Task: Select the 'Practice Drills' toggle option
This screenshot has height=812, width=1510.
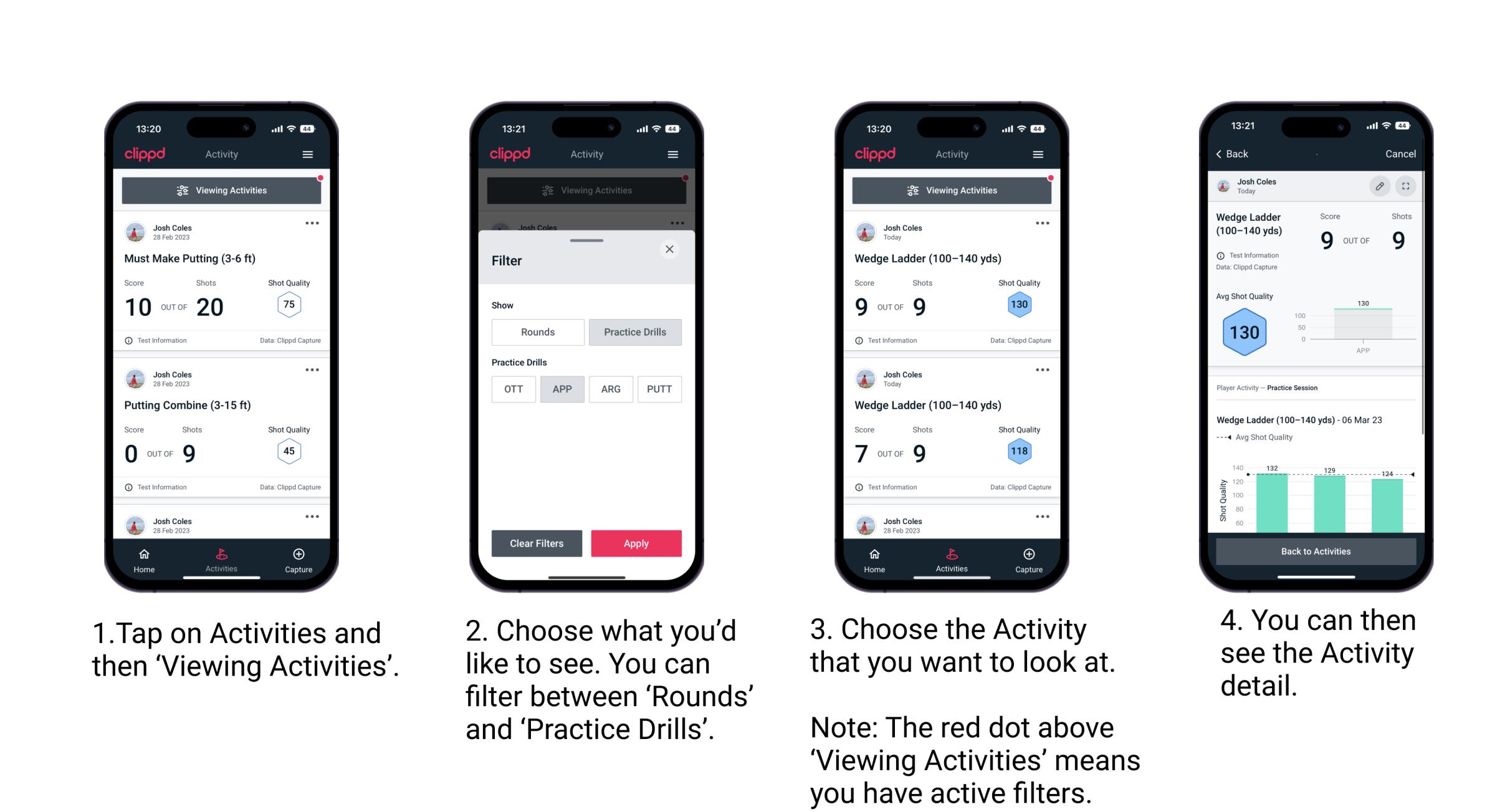Action: click(635, 332)
